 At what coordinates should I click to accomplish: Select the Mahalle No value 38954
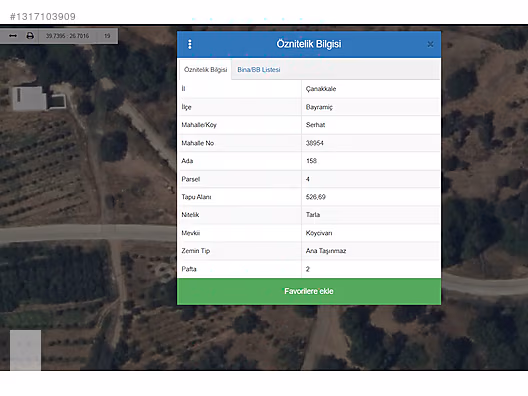315,143
